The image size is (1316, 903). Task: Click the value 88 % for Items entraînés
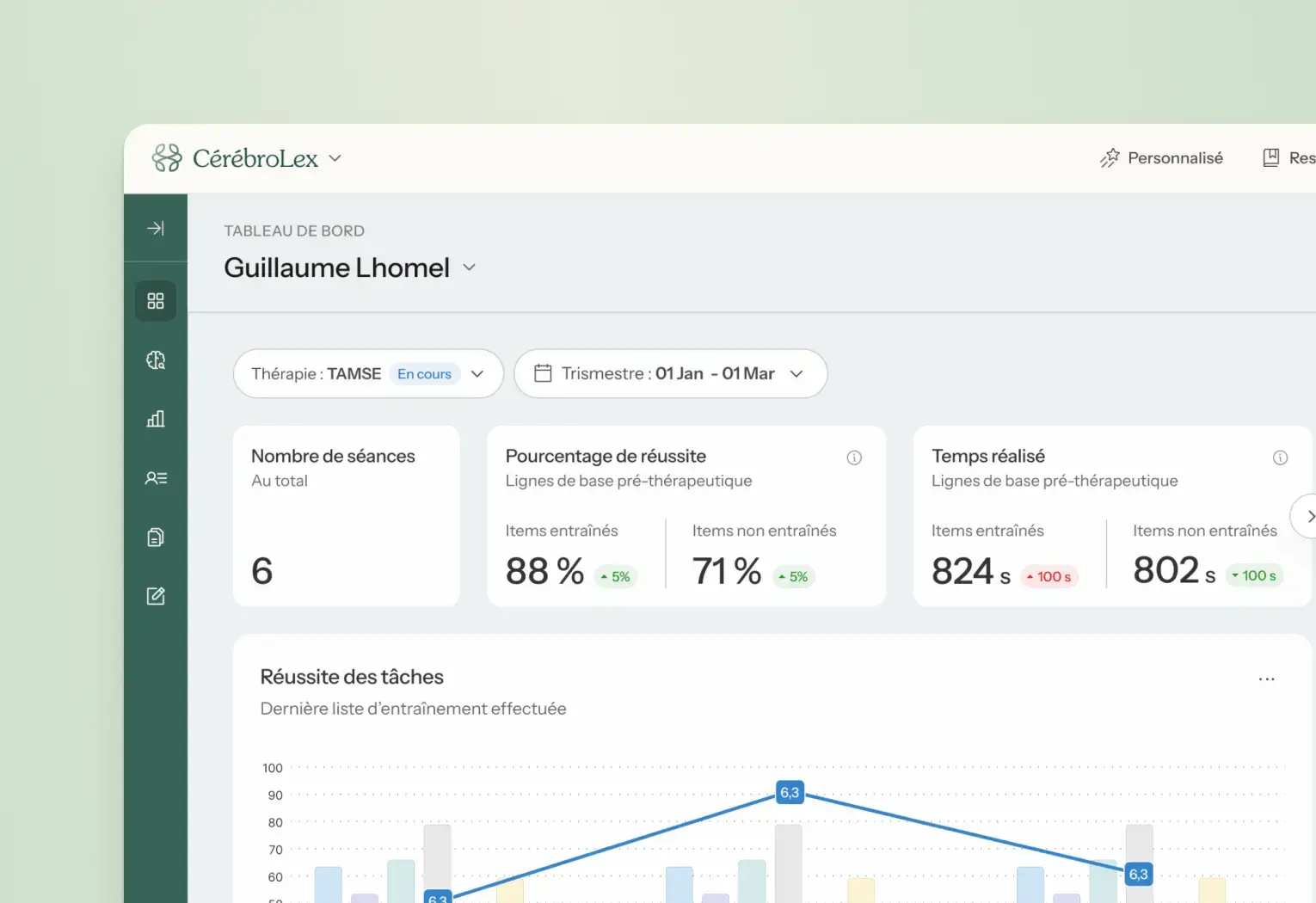click(544, 571)
